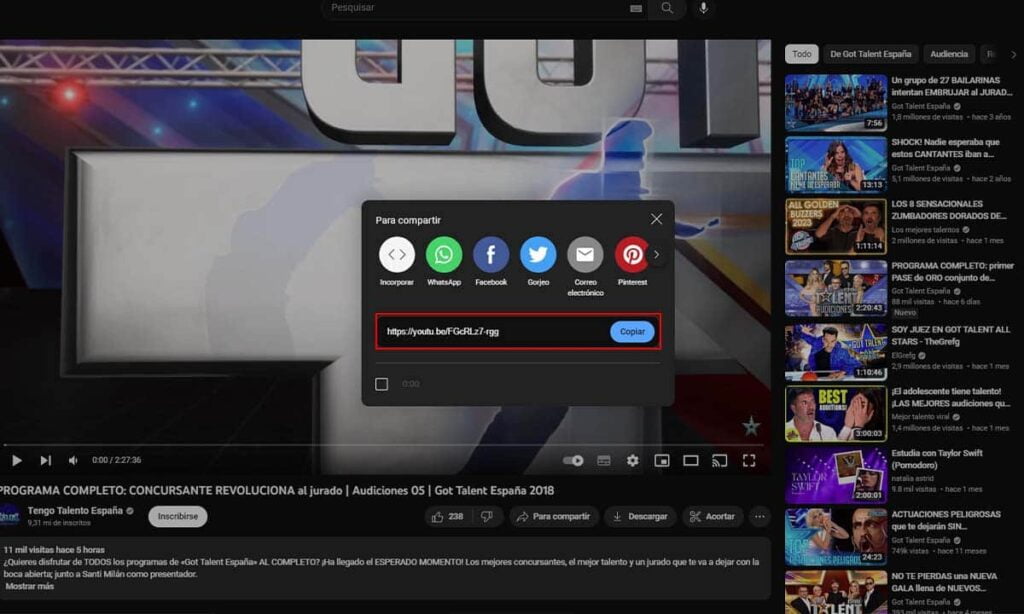
Task: Skip to next video
Action: 45,460
